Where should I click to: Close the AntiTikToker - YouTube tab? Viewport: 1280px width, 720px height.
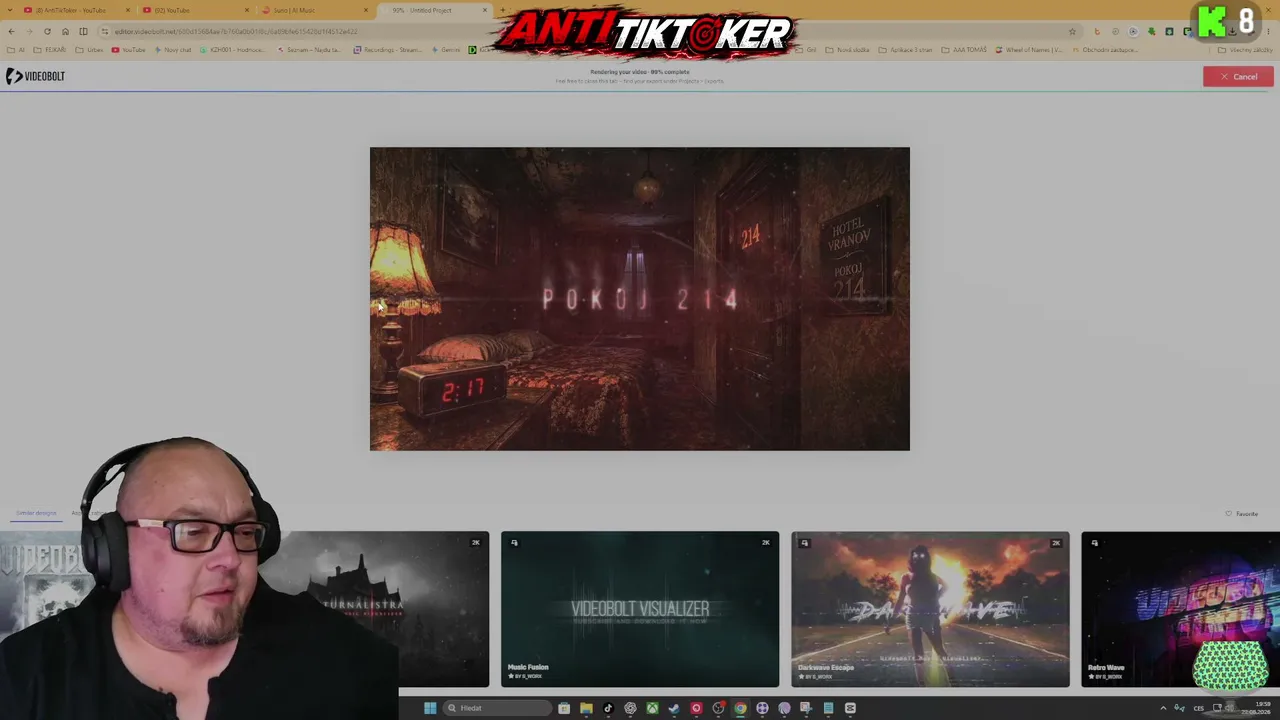click(128, 10)
